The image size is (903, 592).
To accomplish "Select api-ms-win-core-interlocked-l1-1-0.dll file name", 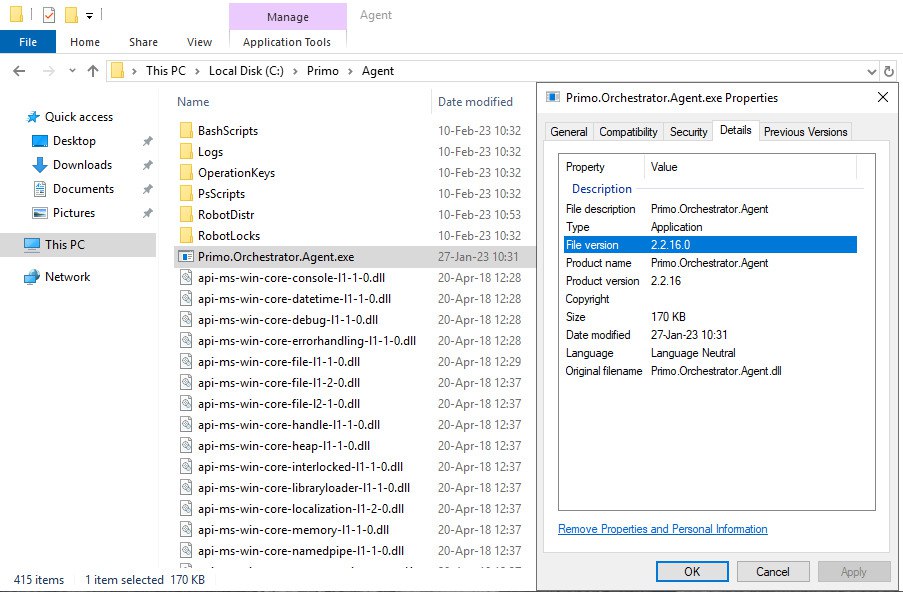I will pos(301,467).
